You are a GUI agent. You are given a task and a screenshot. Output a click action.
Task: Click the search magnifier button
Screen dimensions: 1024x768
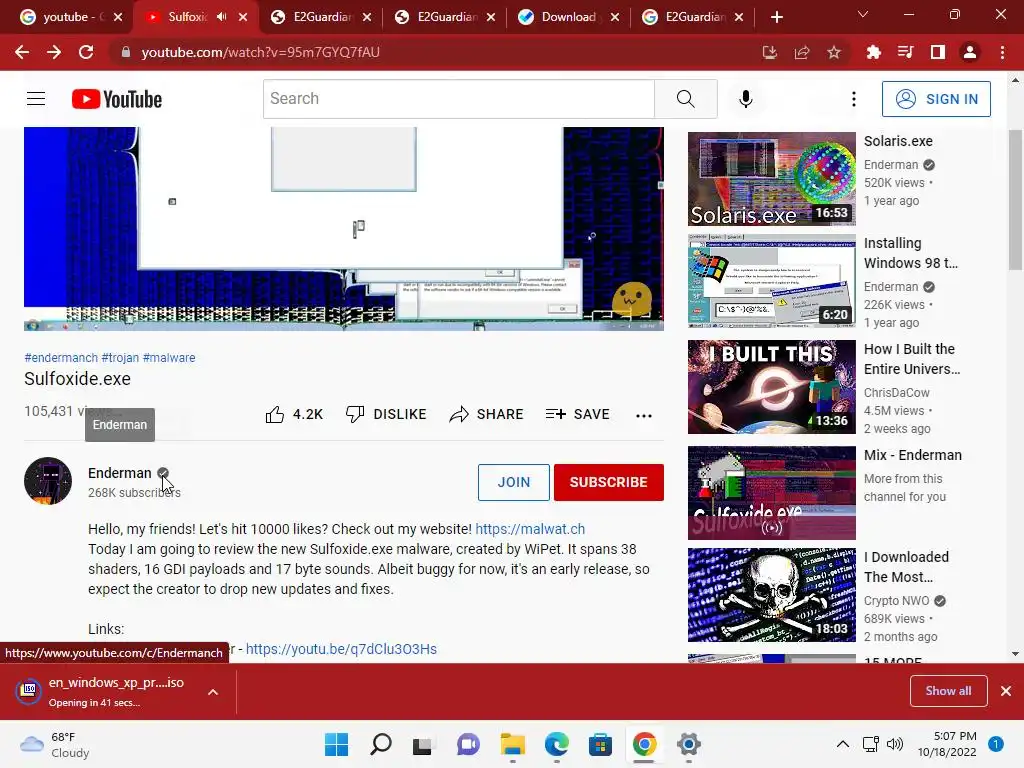click(x=686, y=99)
